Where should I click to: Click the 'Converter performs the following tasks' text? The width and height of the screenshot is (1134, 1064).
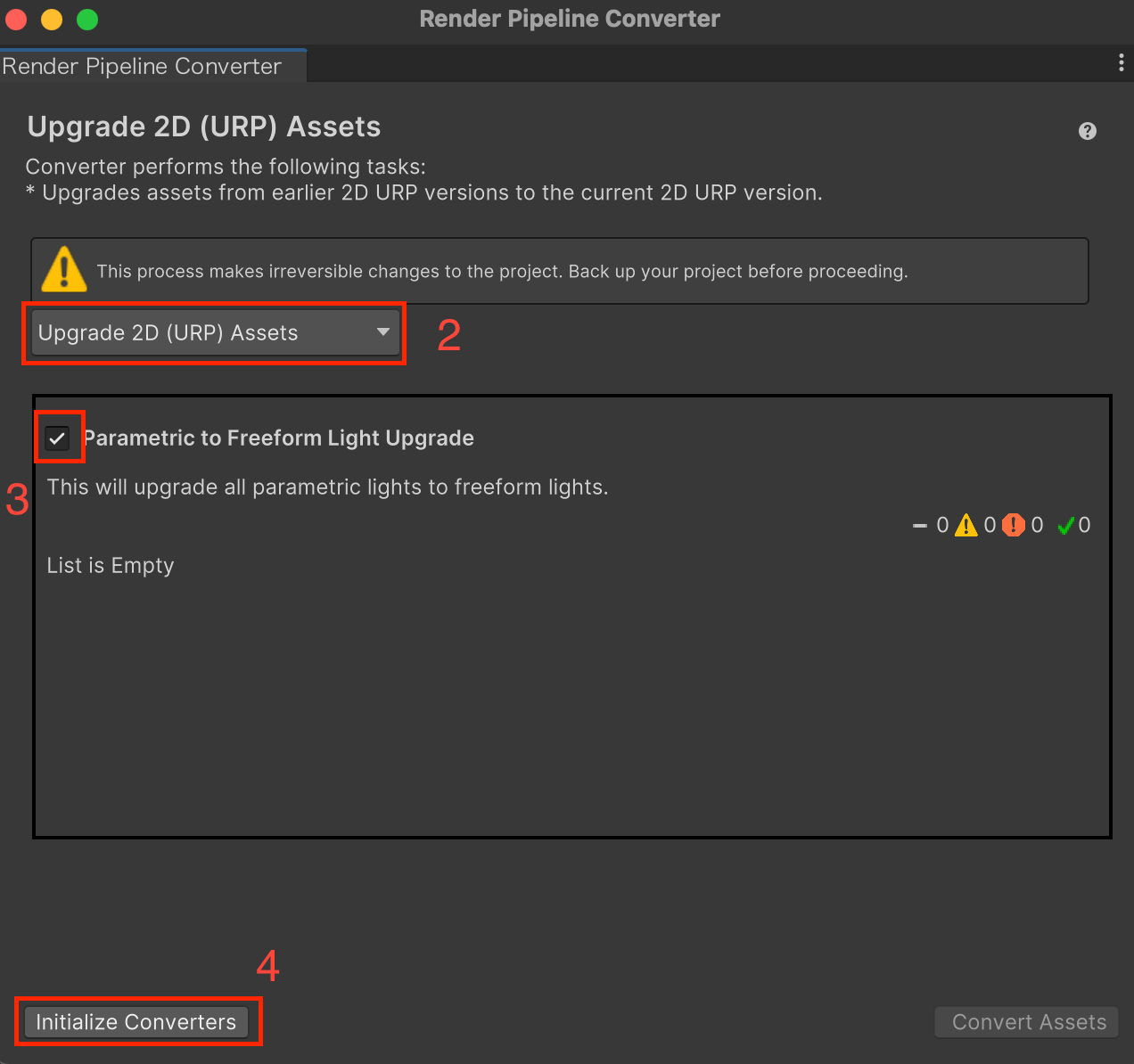(x=226, y=167)
